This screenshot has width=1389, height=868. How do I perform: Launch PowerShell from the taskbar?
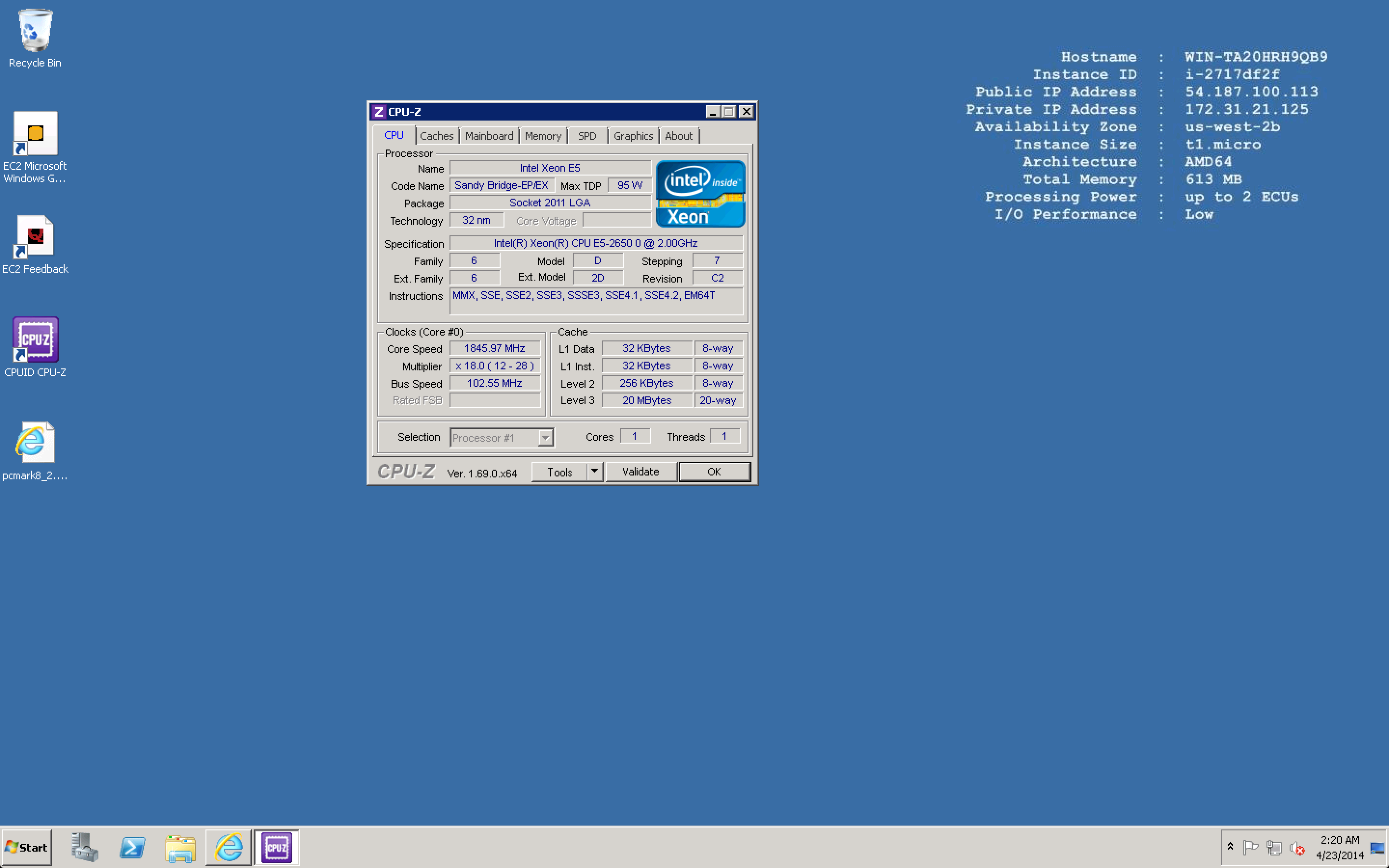pos(133,847)
